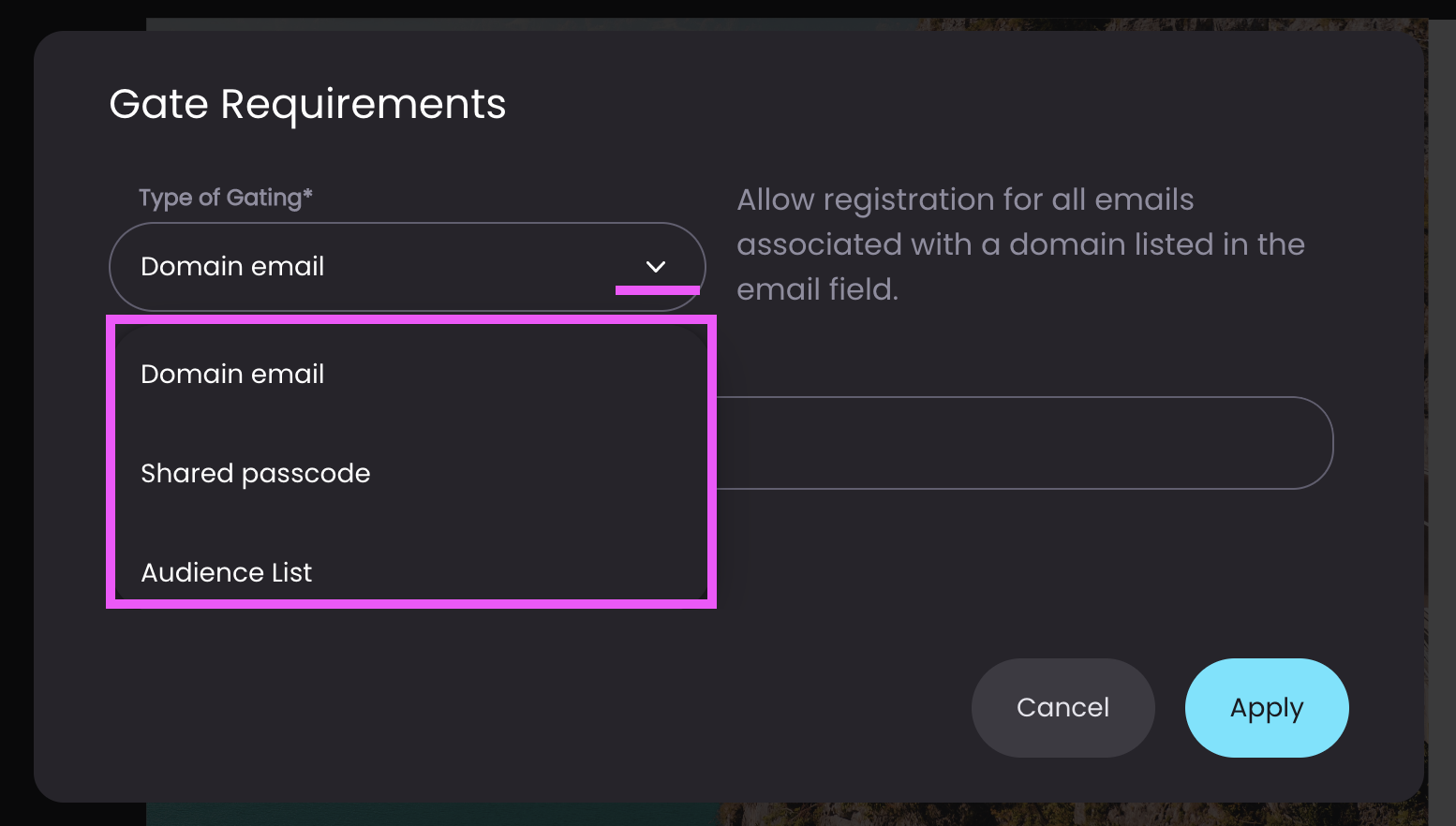Open the Type of Gating combo box
Screen dimensions: 1456x826
tap(407, 267)
